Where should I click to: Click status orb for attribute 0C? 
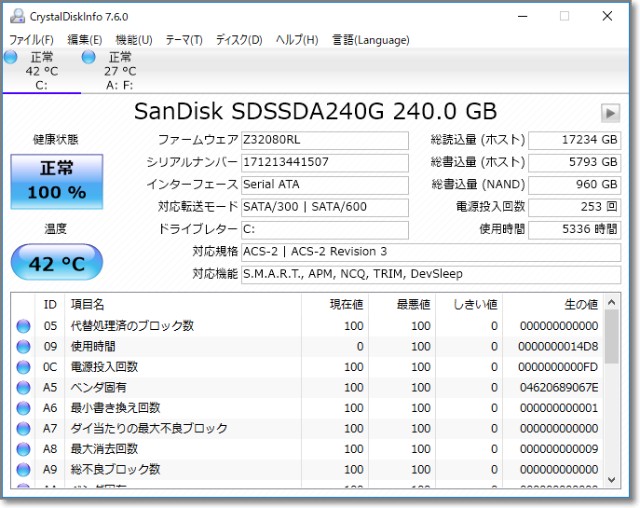click(23, 367)
